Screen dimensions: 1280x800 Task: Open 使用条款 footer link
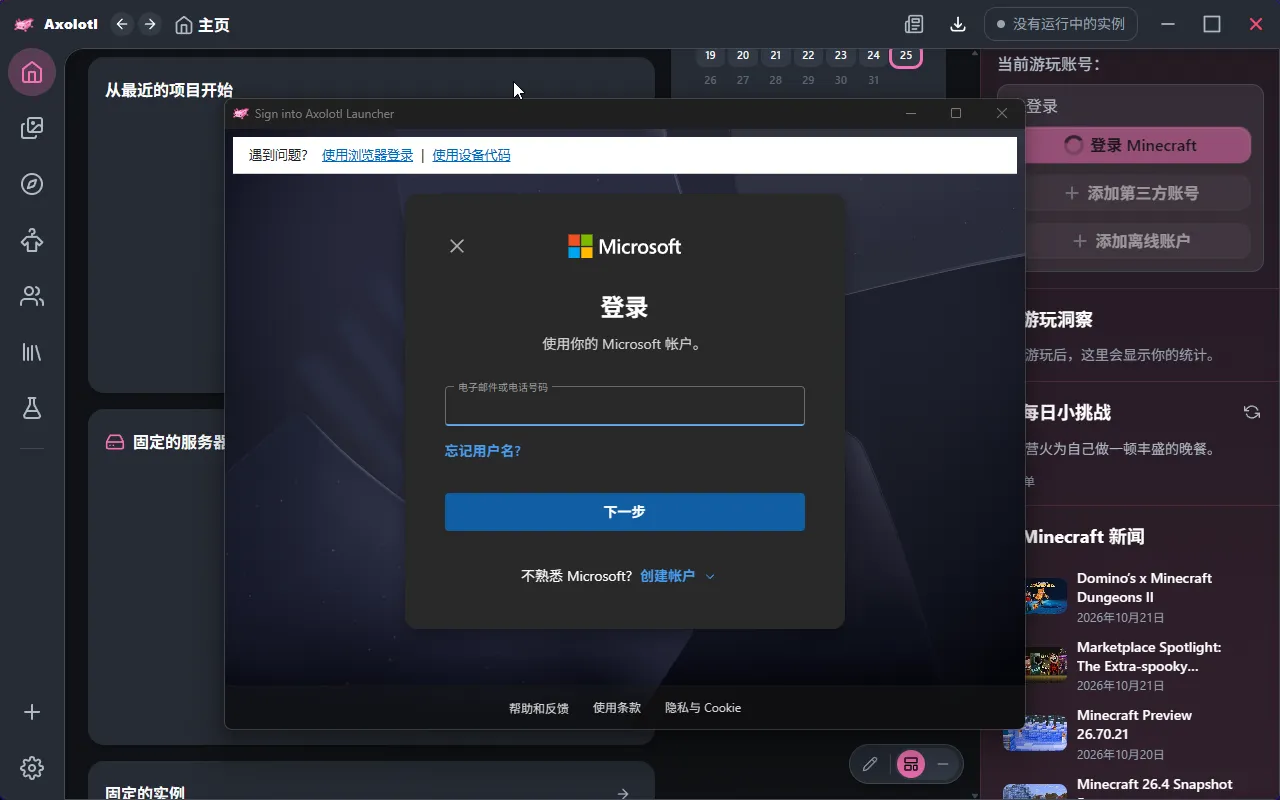[x=617, y=708]
